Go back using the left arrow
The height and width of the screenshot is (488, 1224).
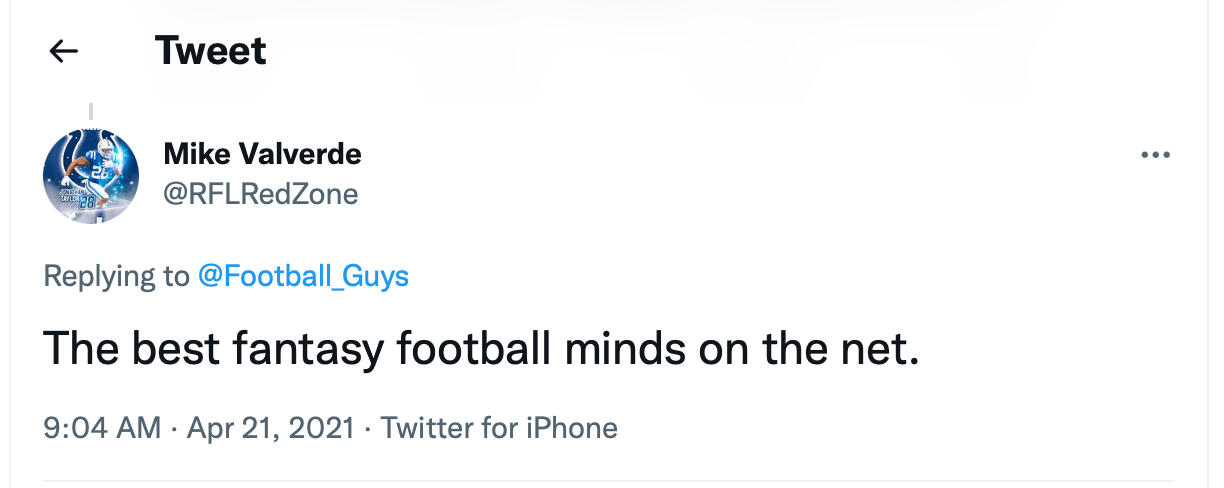pos(64,51)
